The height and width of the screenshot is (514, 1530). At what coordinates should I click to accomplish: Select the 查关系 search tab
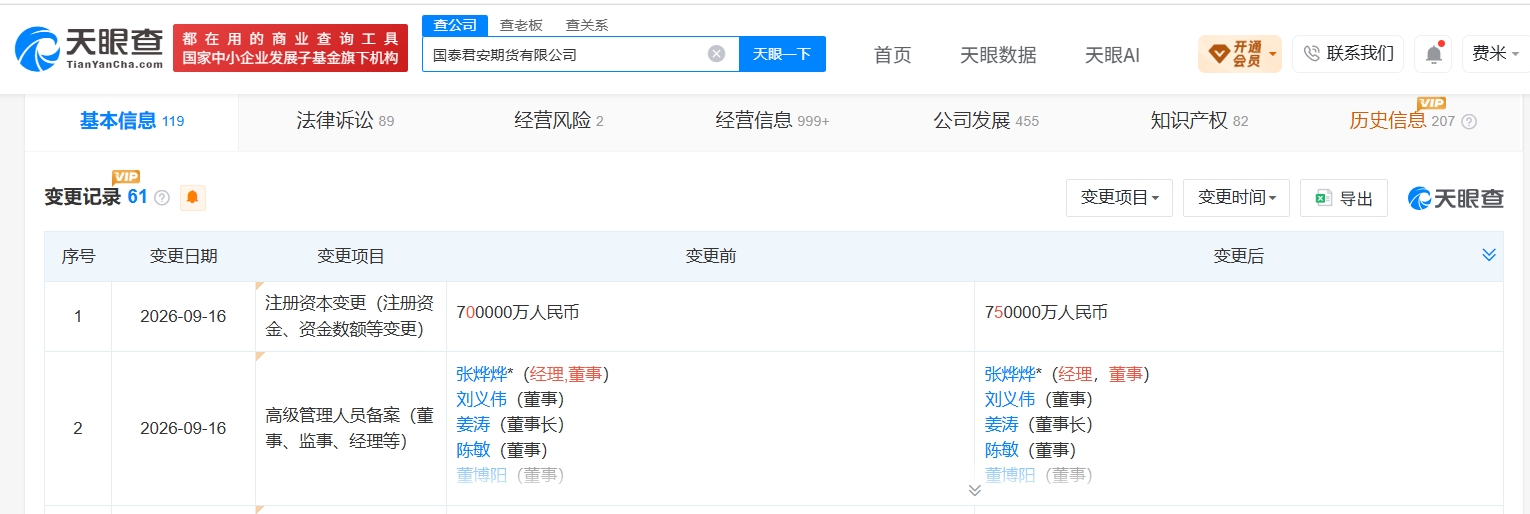(x=586, y=25)
